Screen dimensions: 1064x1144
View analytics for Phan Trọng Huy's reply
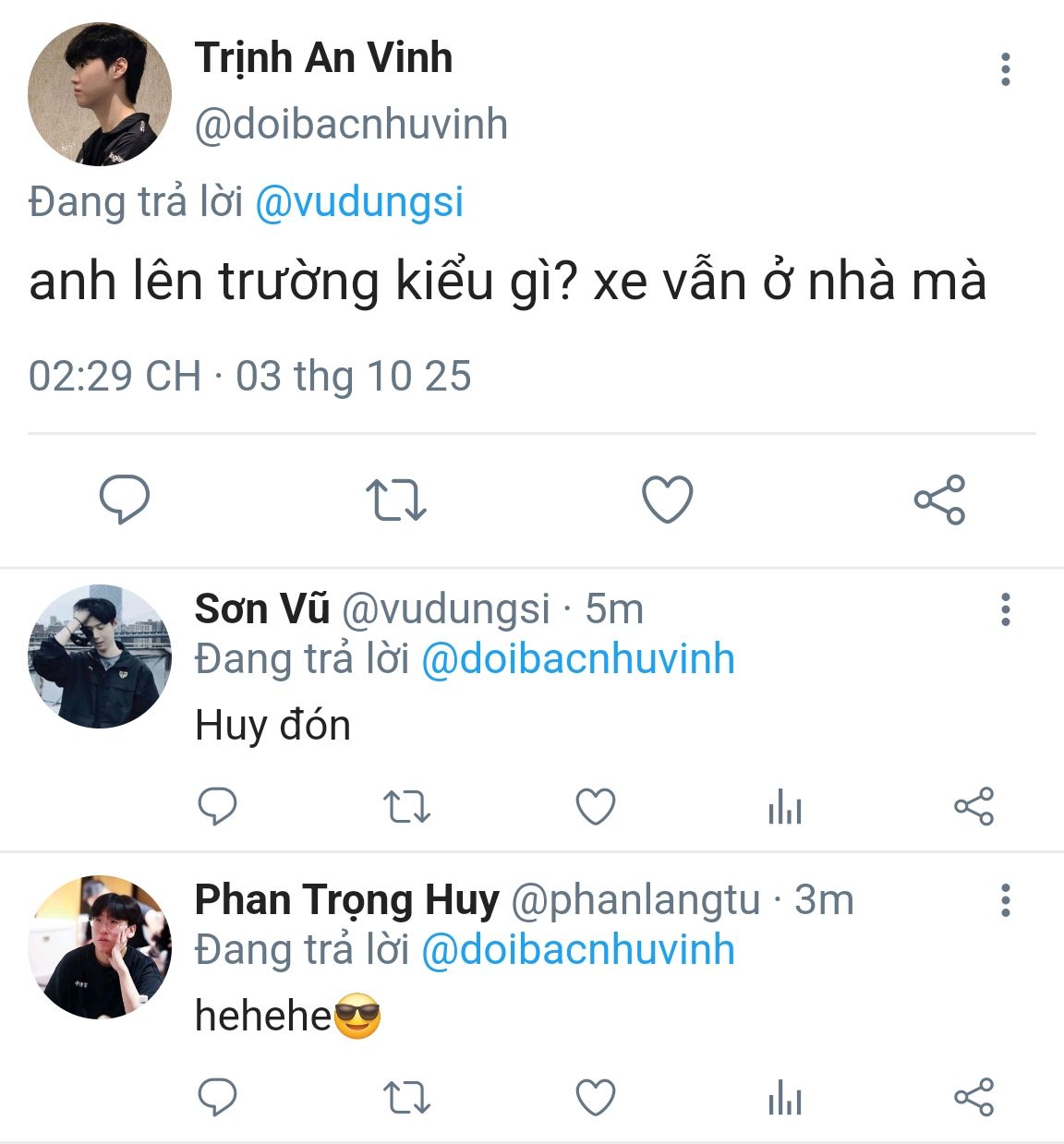click(x=784, y=1099)
